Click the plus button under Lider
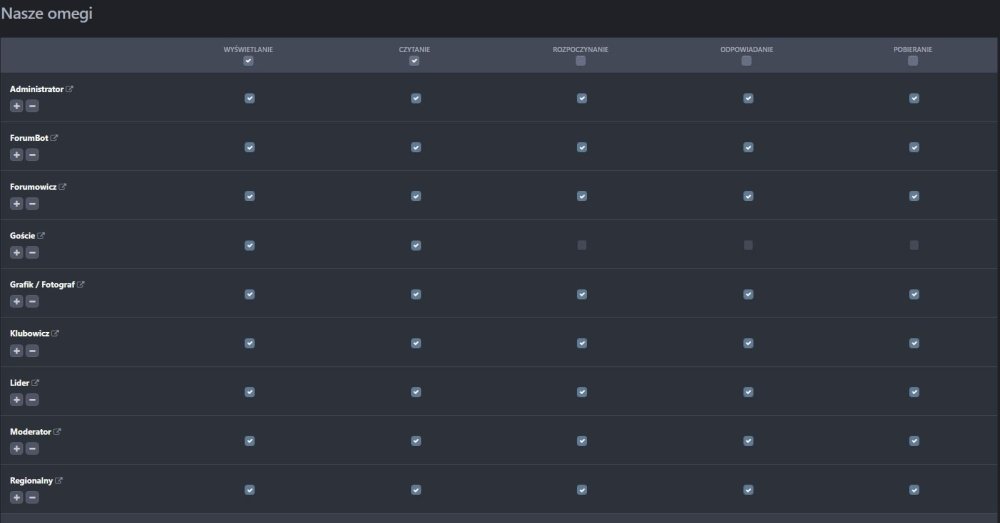 tap(16, 400)
